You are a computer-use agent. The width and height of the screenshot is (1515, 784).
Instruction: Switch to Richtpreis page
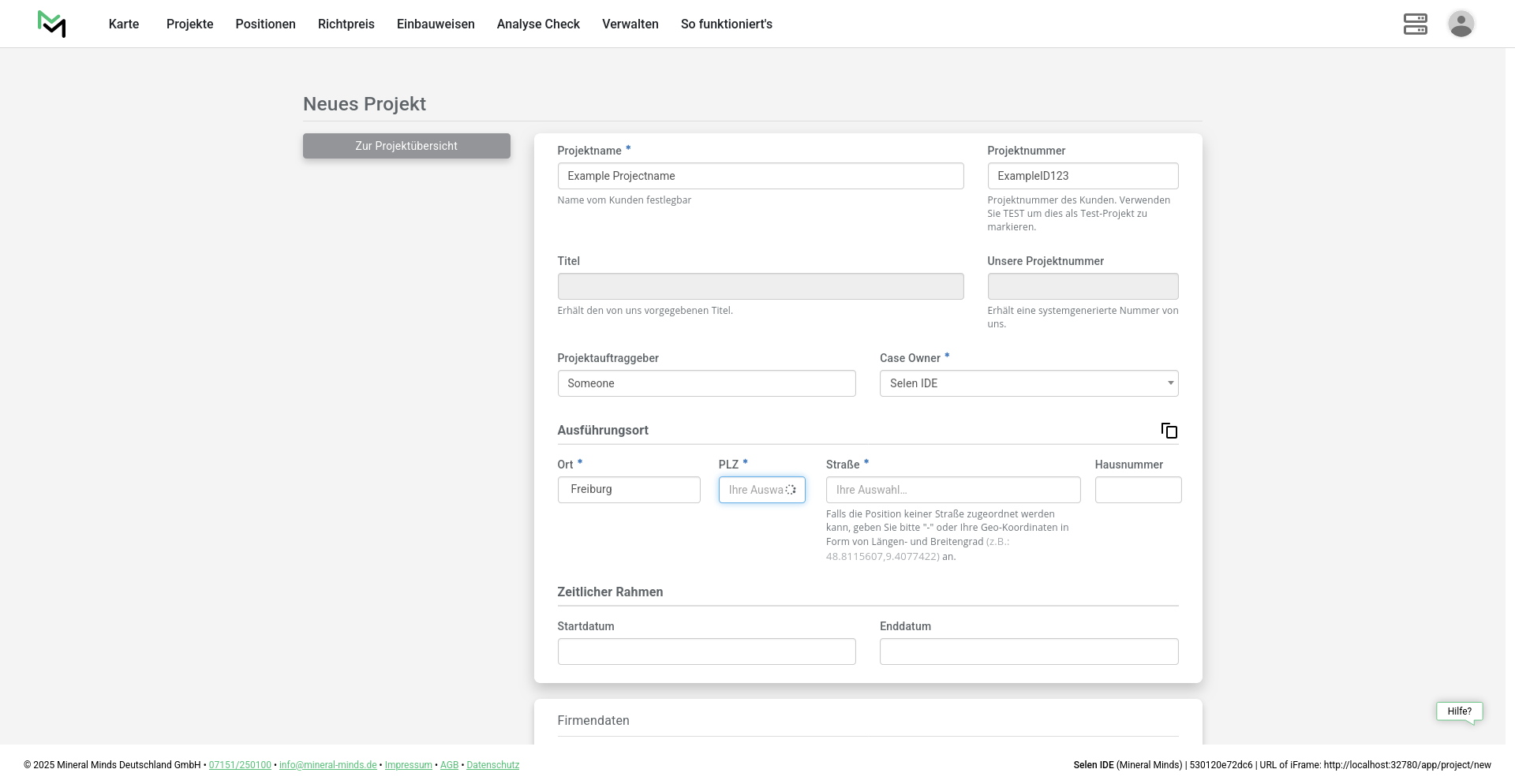(346, 24)
